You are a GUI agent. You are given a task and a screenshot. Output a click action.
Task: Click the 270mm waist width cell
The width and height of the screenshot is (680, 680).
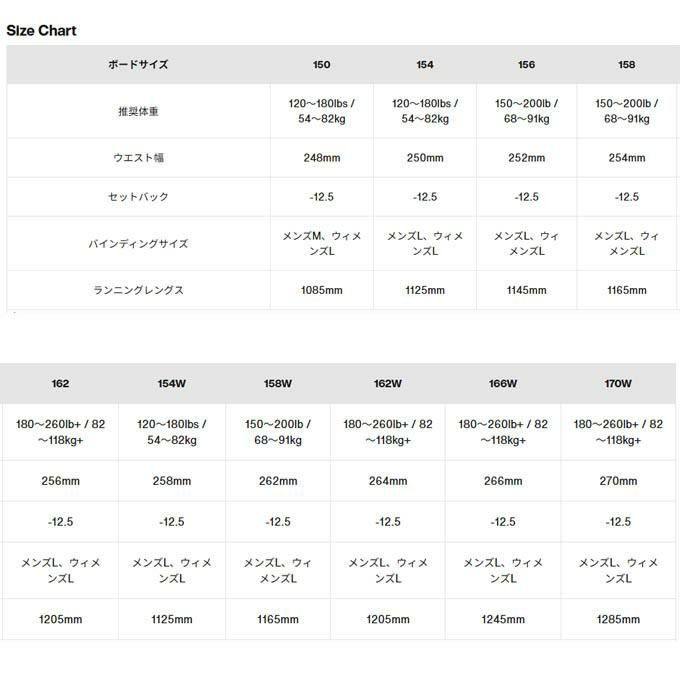tap(619, 481)
